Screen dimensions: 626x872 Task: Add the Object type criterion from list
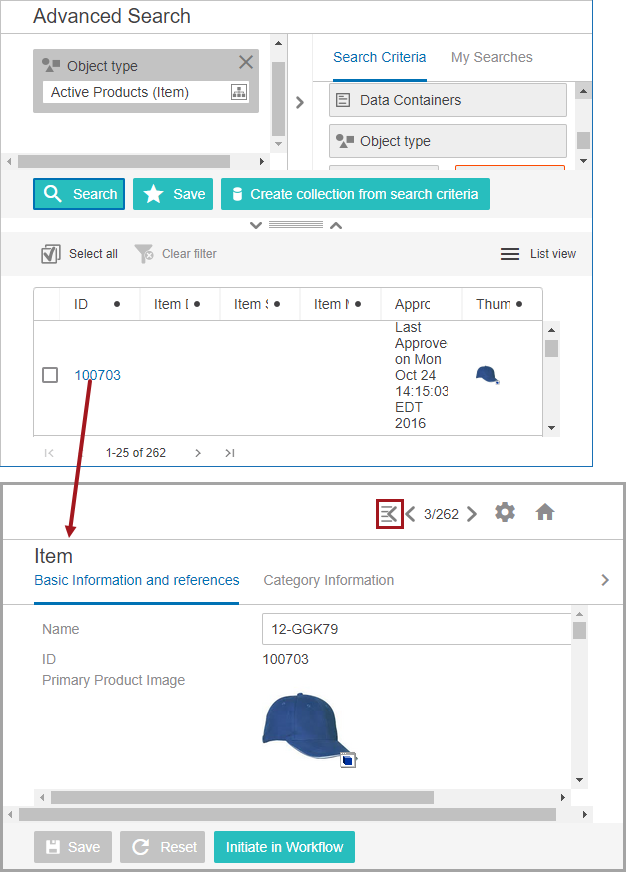[x=448, y=141]
